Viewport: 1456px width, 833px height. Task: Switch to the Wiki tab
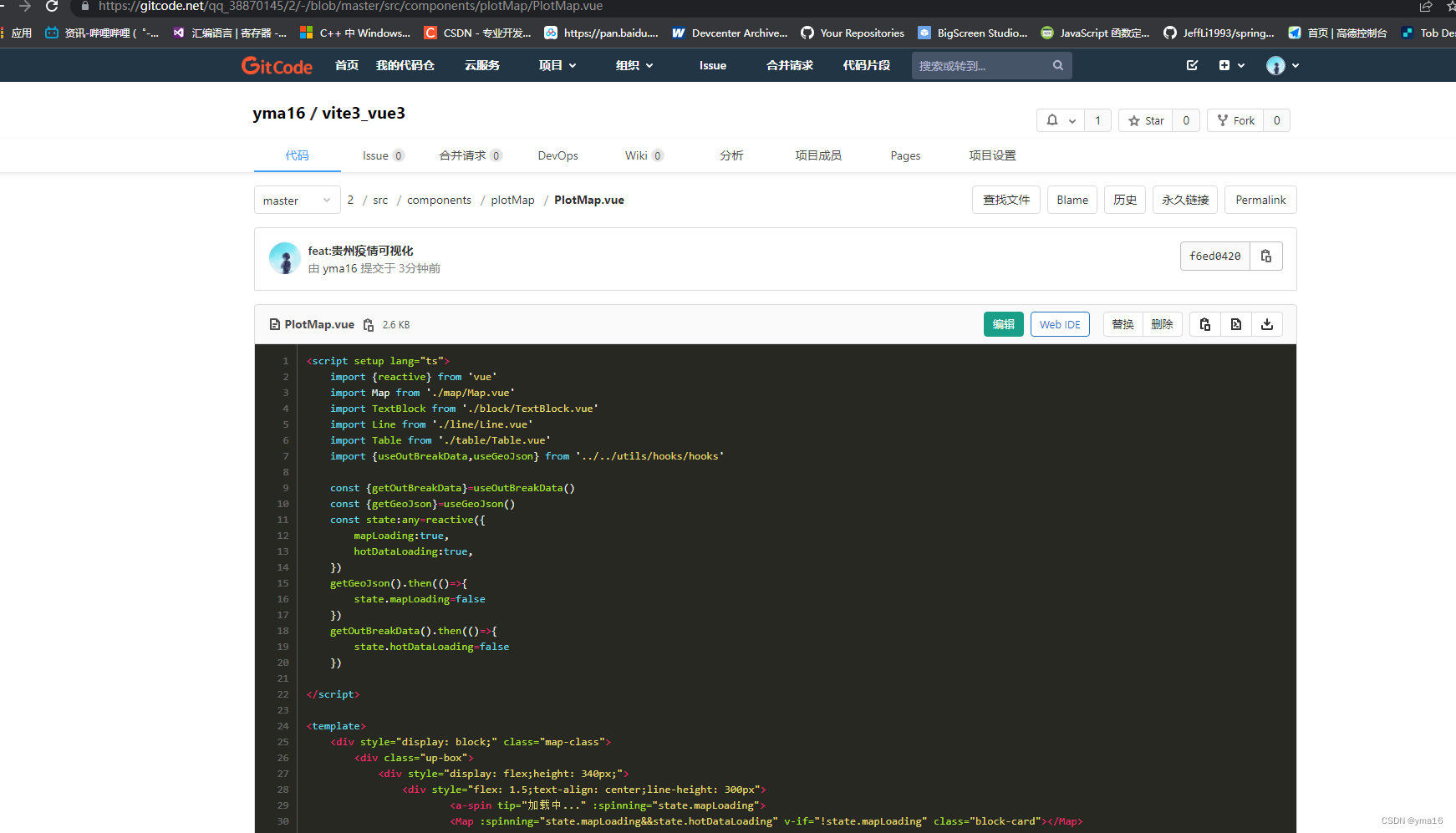pos(644,155)
